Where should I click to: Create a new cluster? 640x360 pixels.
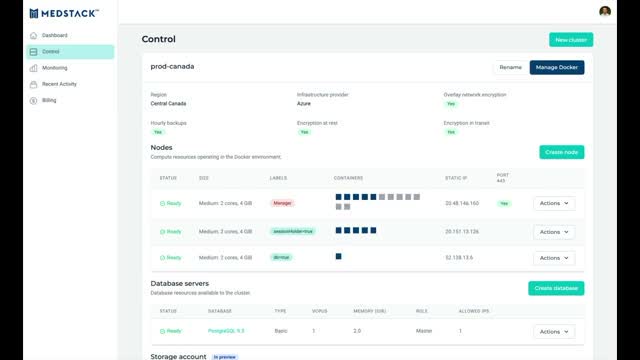[x=571, y=40]
